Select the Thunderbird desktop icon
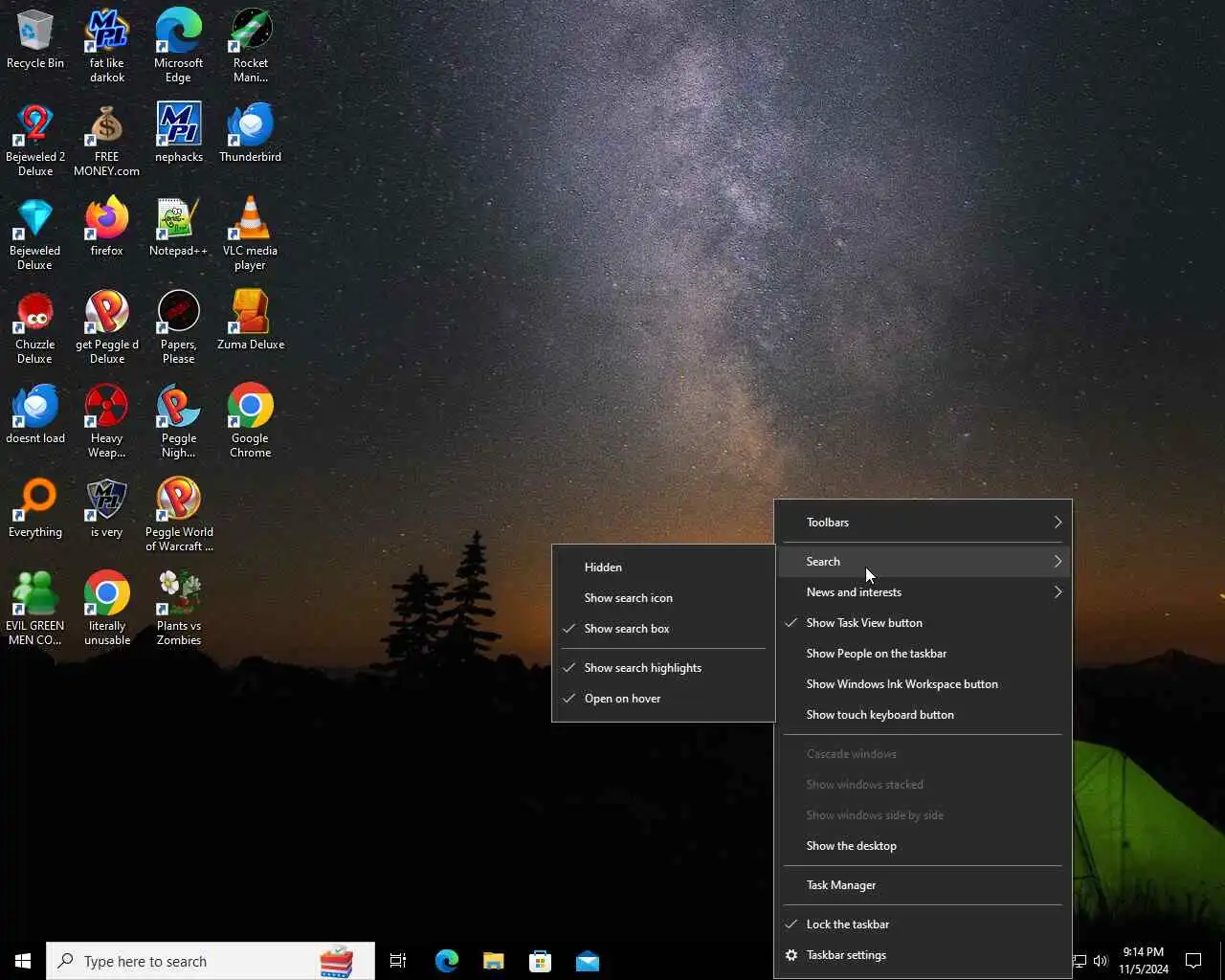The height and width of the screenshot is (980, 1225). 251,133
